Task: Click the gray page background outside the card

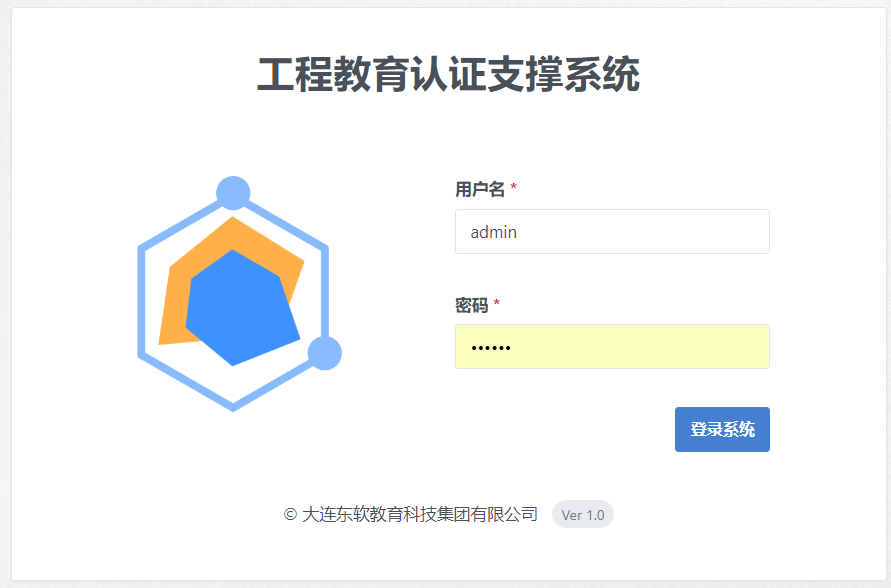Action: coord(5,300)
